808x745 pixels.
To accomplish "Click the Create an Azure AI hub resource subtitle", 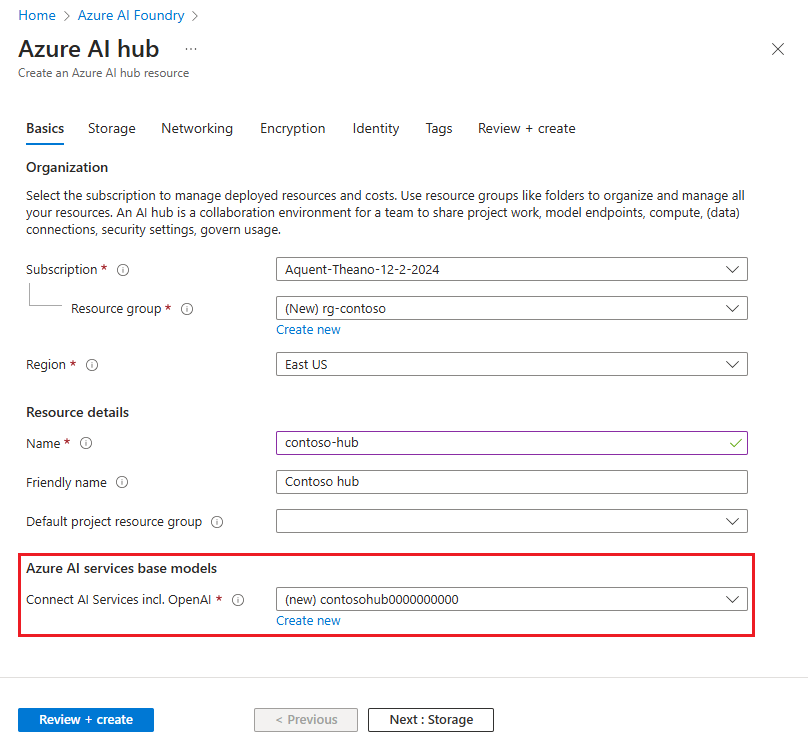I will [x=104, y=73].
